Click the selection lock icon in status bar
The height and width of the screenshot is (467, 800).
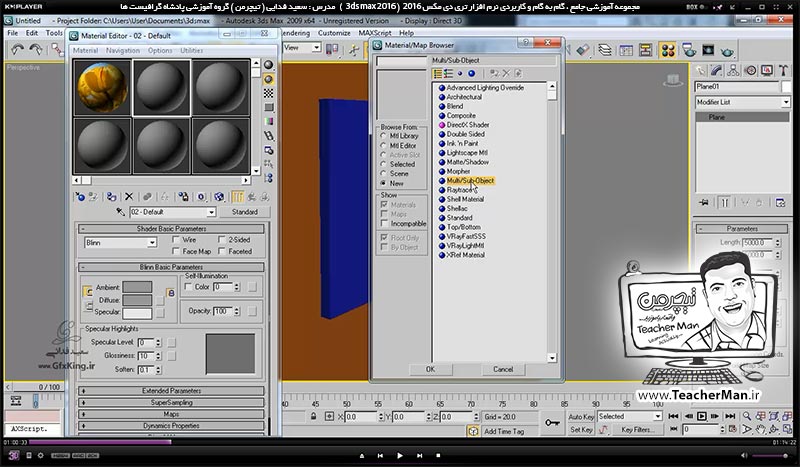coord(313,416)
